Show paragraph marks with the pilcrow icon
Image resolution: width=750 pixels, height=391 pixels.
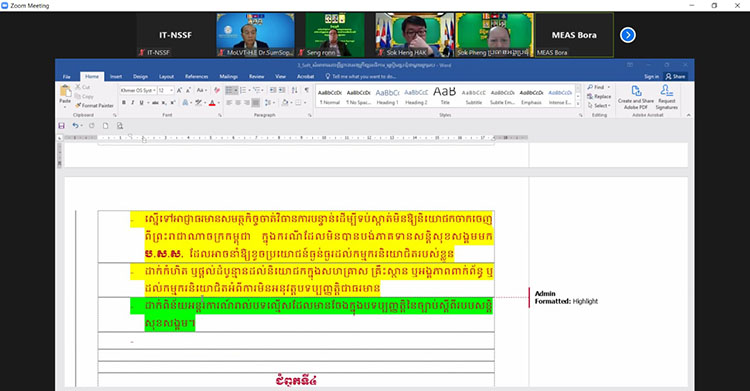point(307,90)
